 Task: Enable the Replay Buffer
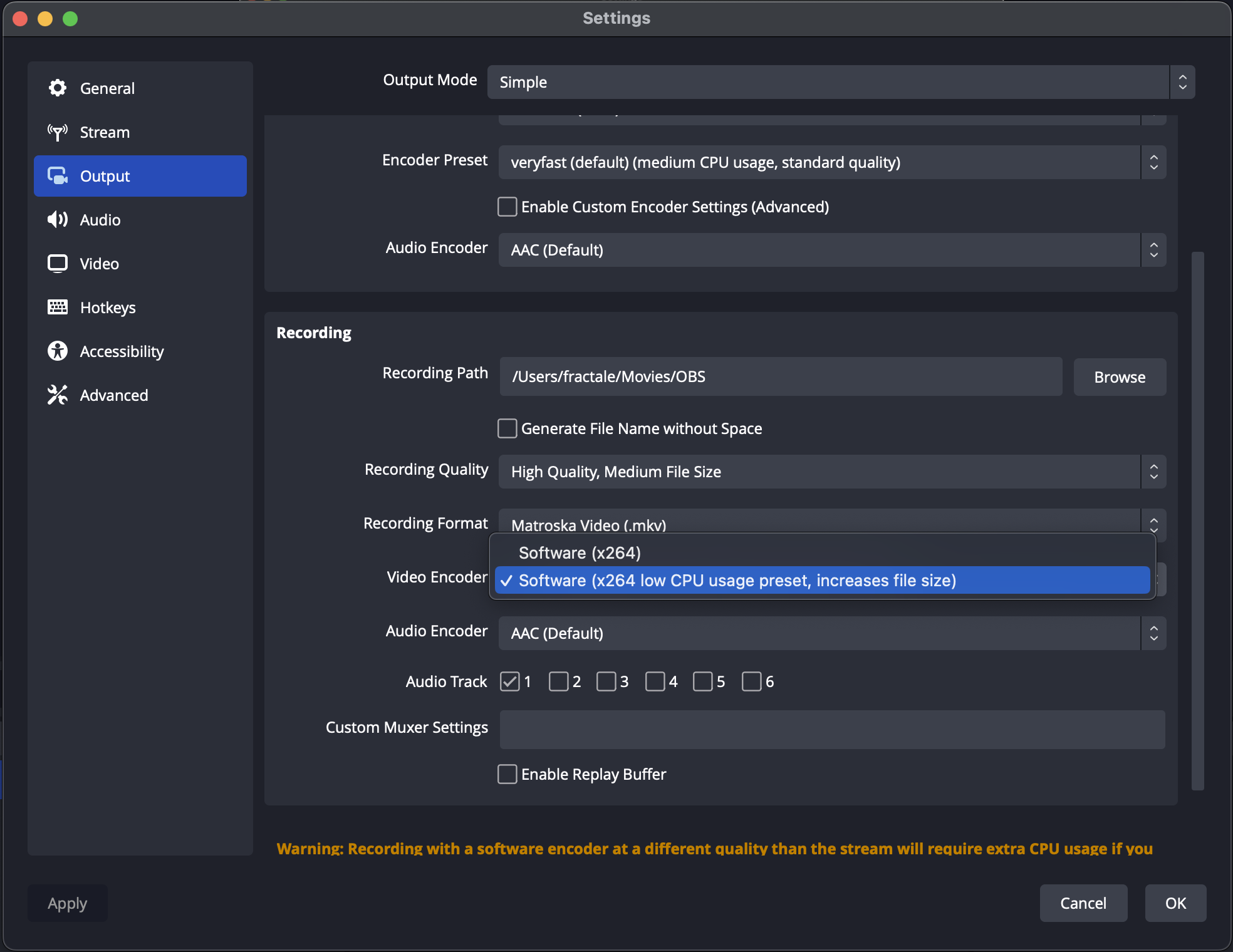(x=507, y=774)
